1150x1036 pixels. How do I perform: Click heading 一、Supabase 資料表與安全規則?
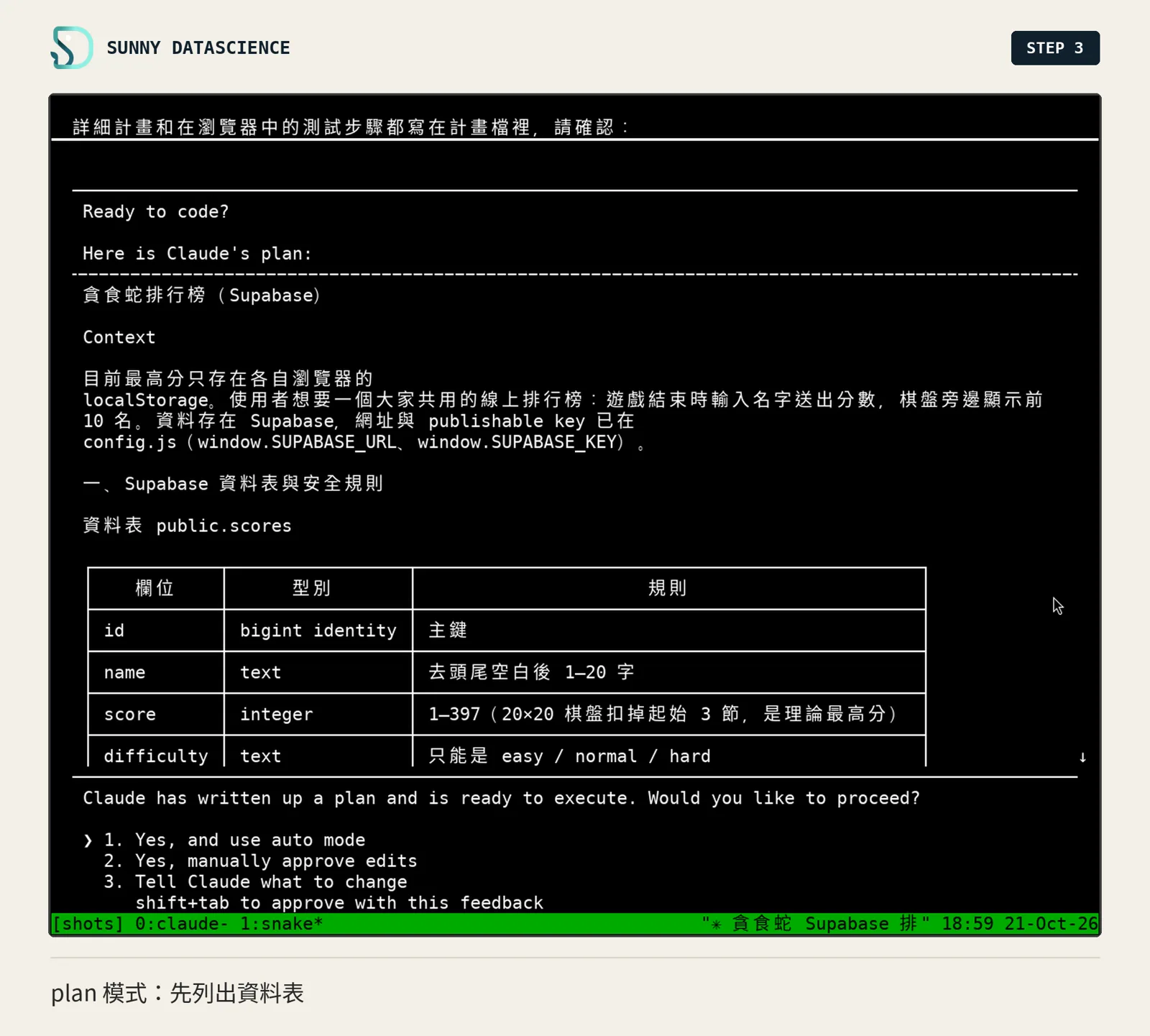tap(234, 483)
